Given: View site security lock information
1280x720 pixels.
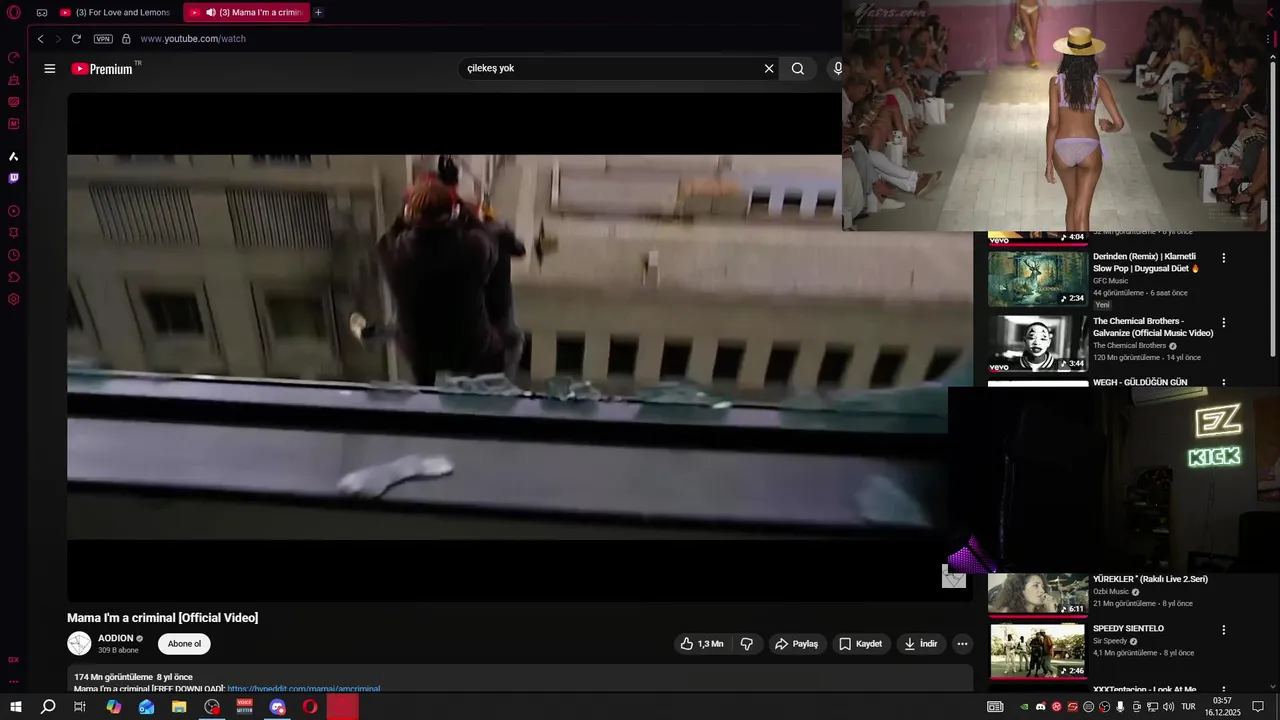Looking at the screenshot, I should 126,39.
